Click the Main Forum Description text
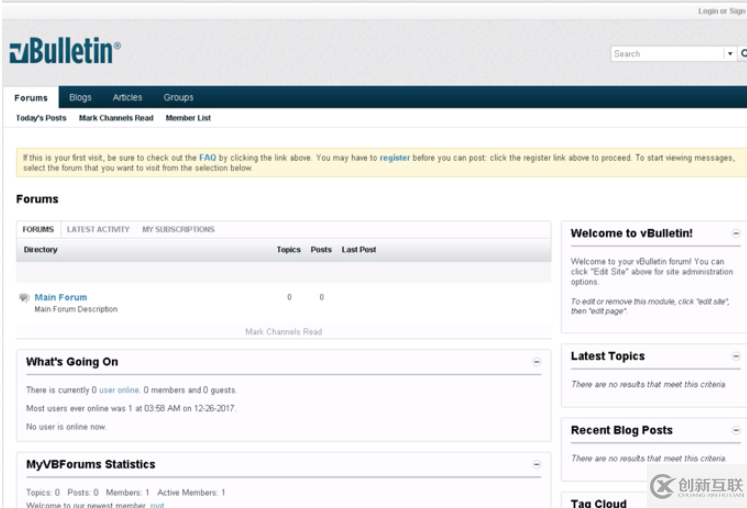Viewport: 747px width, 508px height. 76,309
